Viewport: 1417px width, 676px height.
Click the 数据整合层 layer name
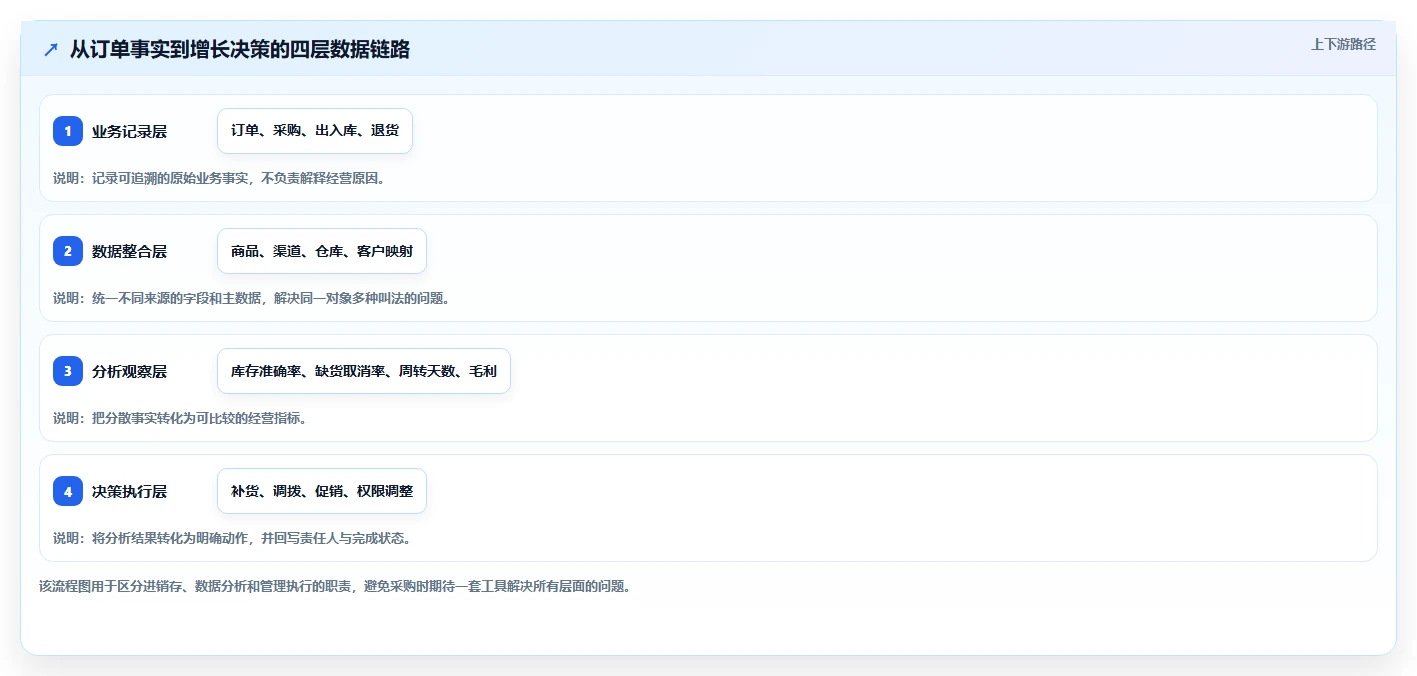[129, 251]
